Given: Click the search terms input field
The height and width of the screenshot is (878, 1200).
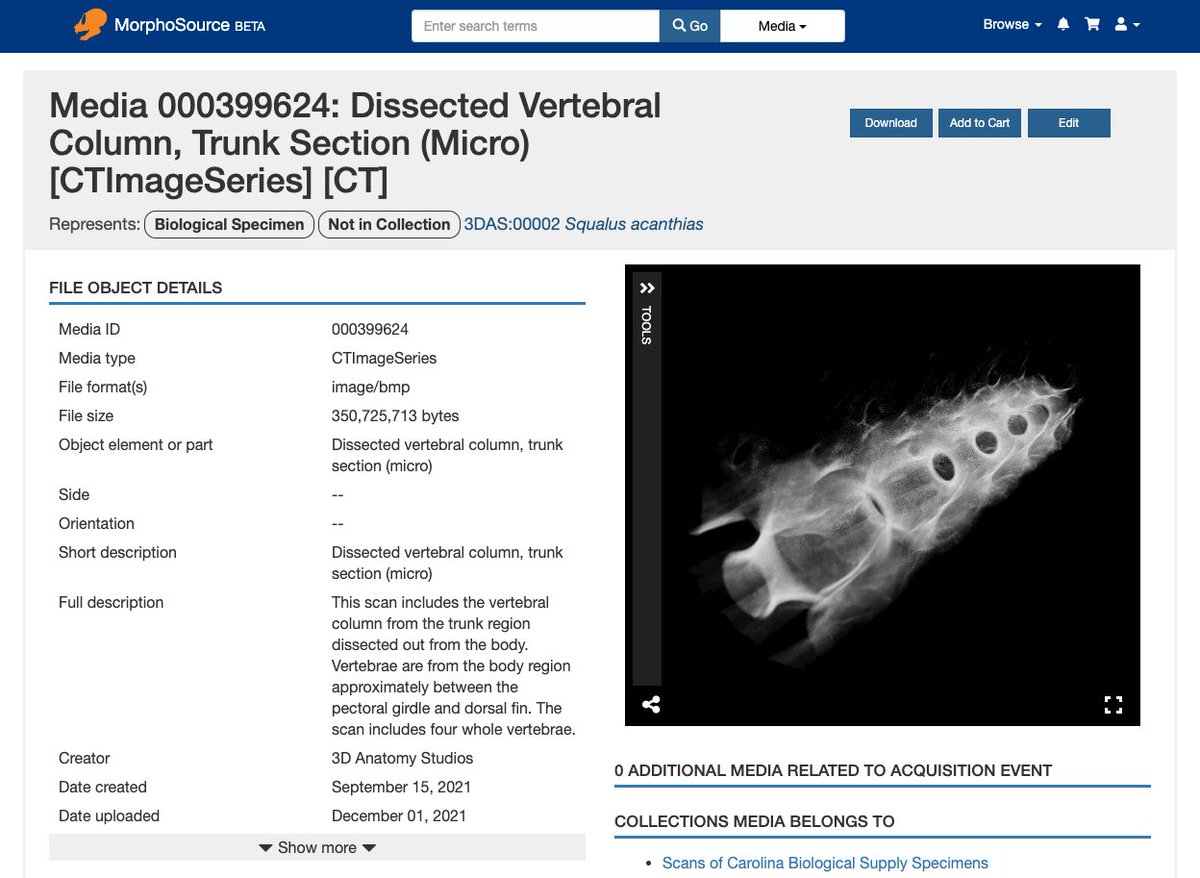Looking at the screenshot, I should tap(536, 26).
